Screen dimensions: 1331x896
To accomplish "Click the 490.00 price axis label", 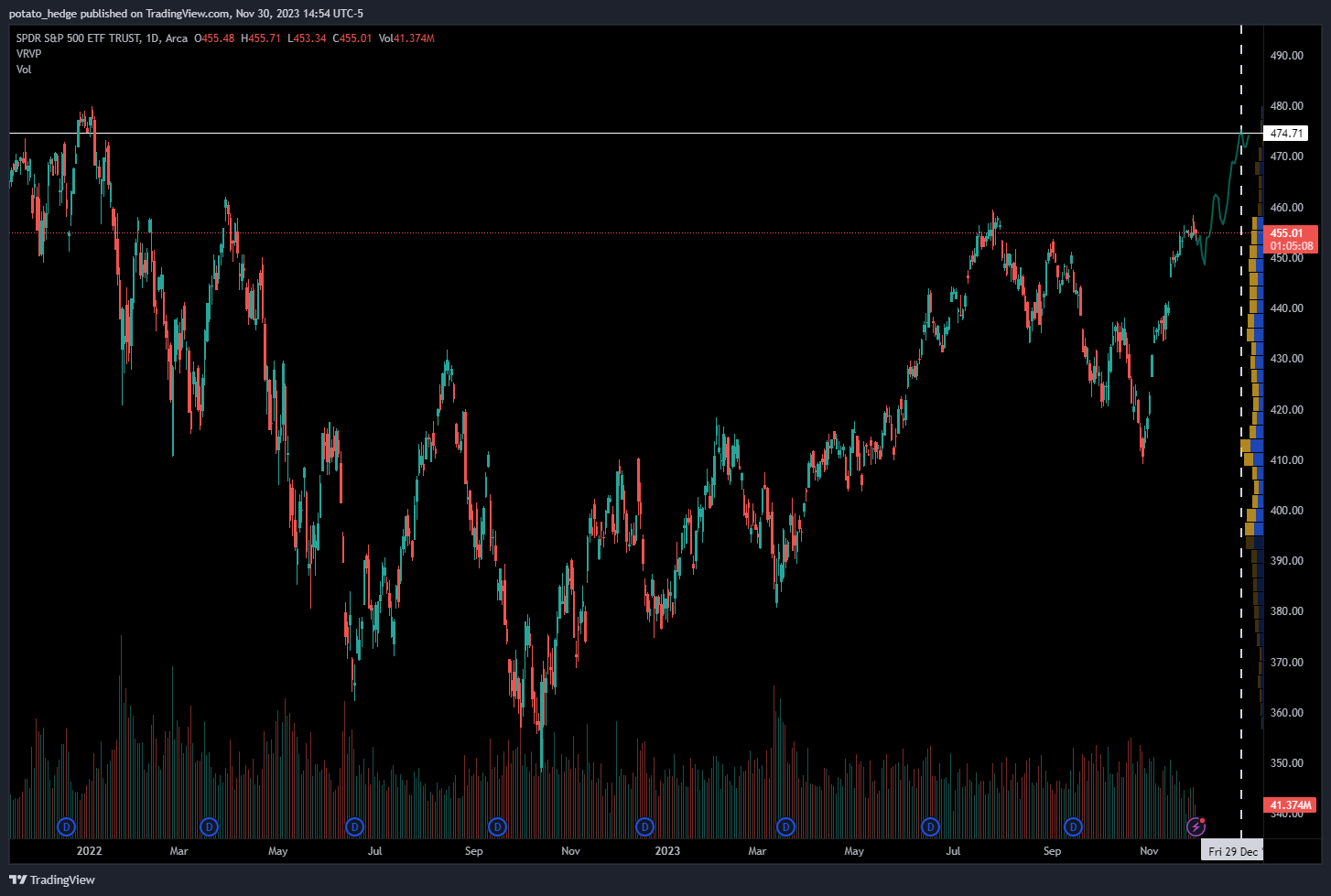I will point(1286,56).
